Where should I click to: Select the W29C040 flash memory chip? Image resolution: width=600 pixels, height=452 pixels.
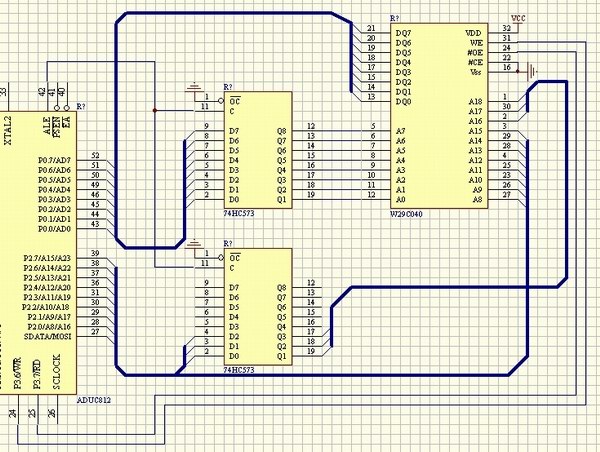[439, 116]
